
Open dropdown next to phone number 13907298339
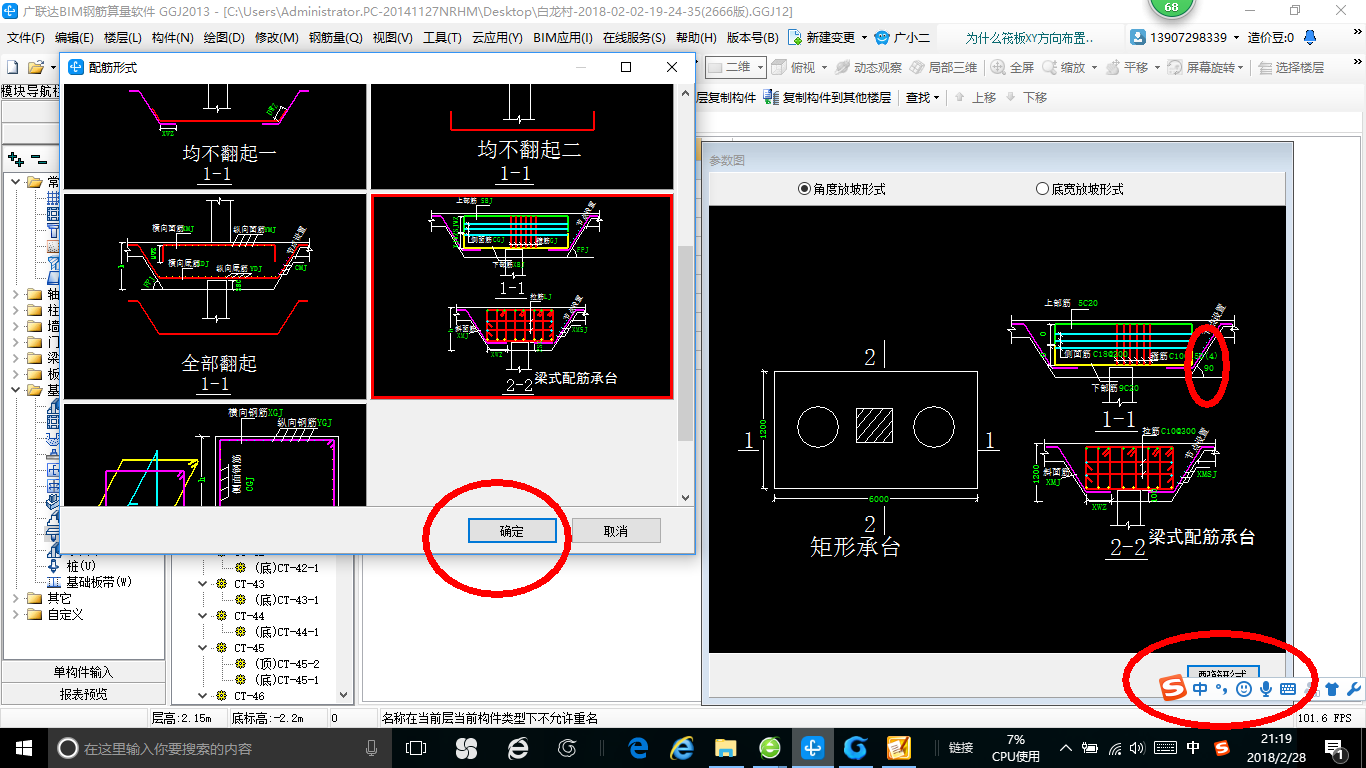click(x=1236, y=38)
